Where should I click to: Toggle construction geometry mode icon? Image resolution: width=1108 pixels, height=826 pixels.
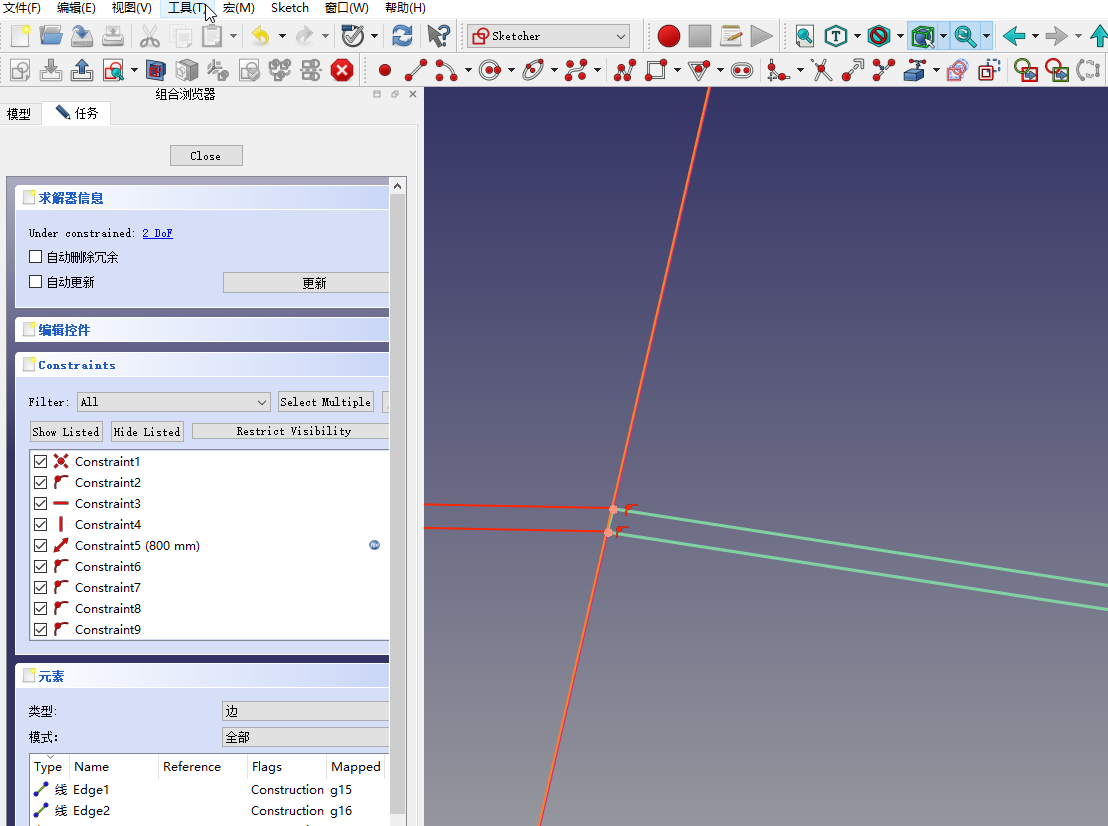[x=989, y=70]
